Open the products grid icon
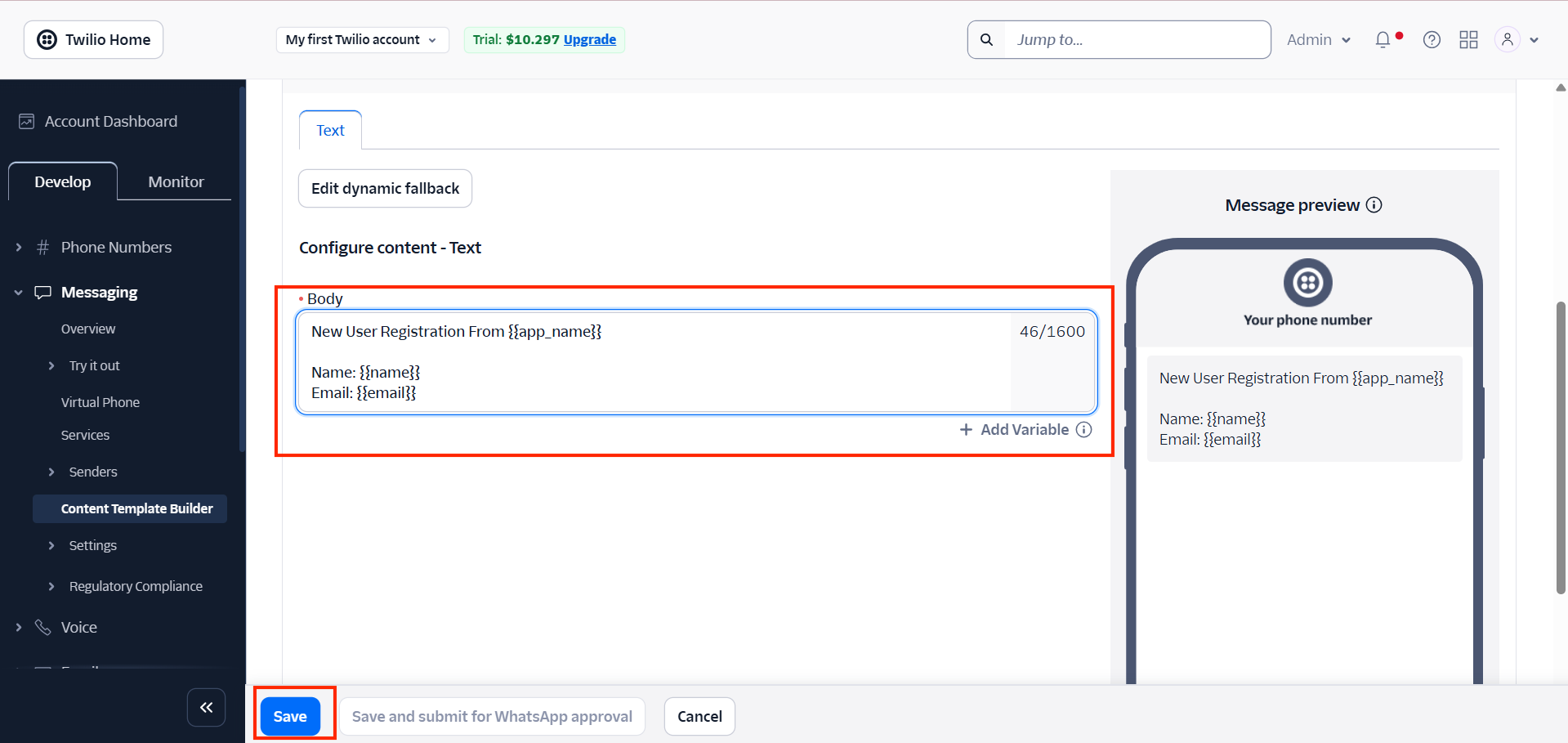 tap(1468, 39)
